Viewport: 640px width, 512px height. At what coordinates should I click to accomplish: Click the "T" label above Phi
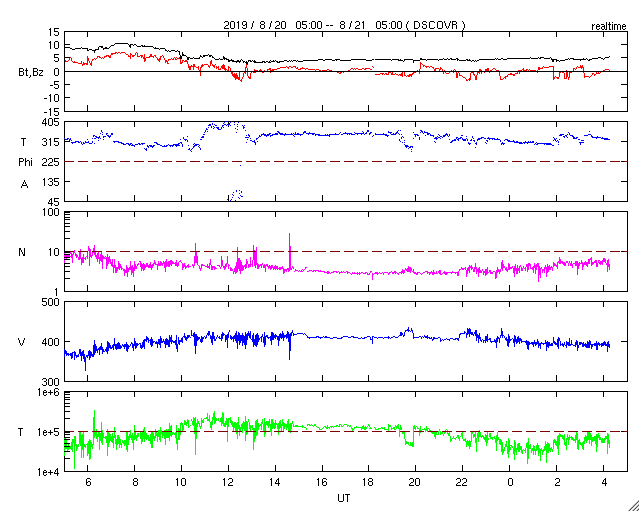(24, 142)
